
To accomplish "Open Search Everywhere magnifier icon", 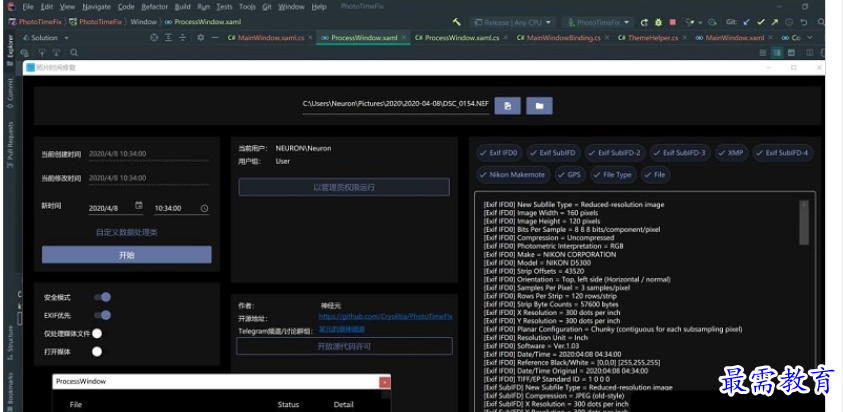I will pyautogui.click(x=821, y=23).
